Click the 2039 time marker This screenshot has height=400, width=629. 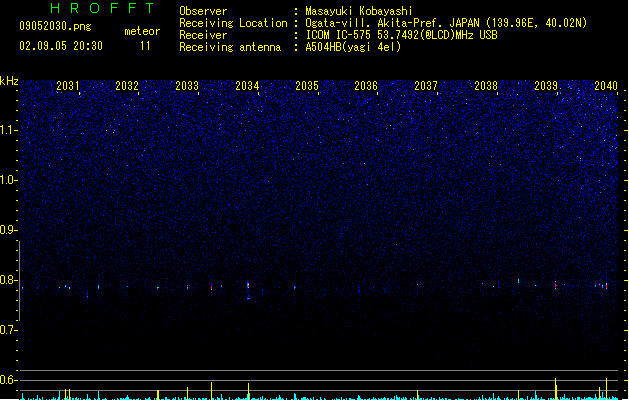[546, 86]
